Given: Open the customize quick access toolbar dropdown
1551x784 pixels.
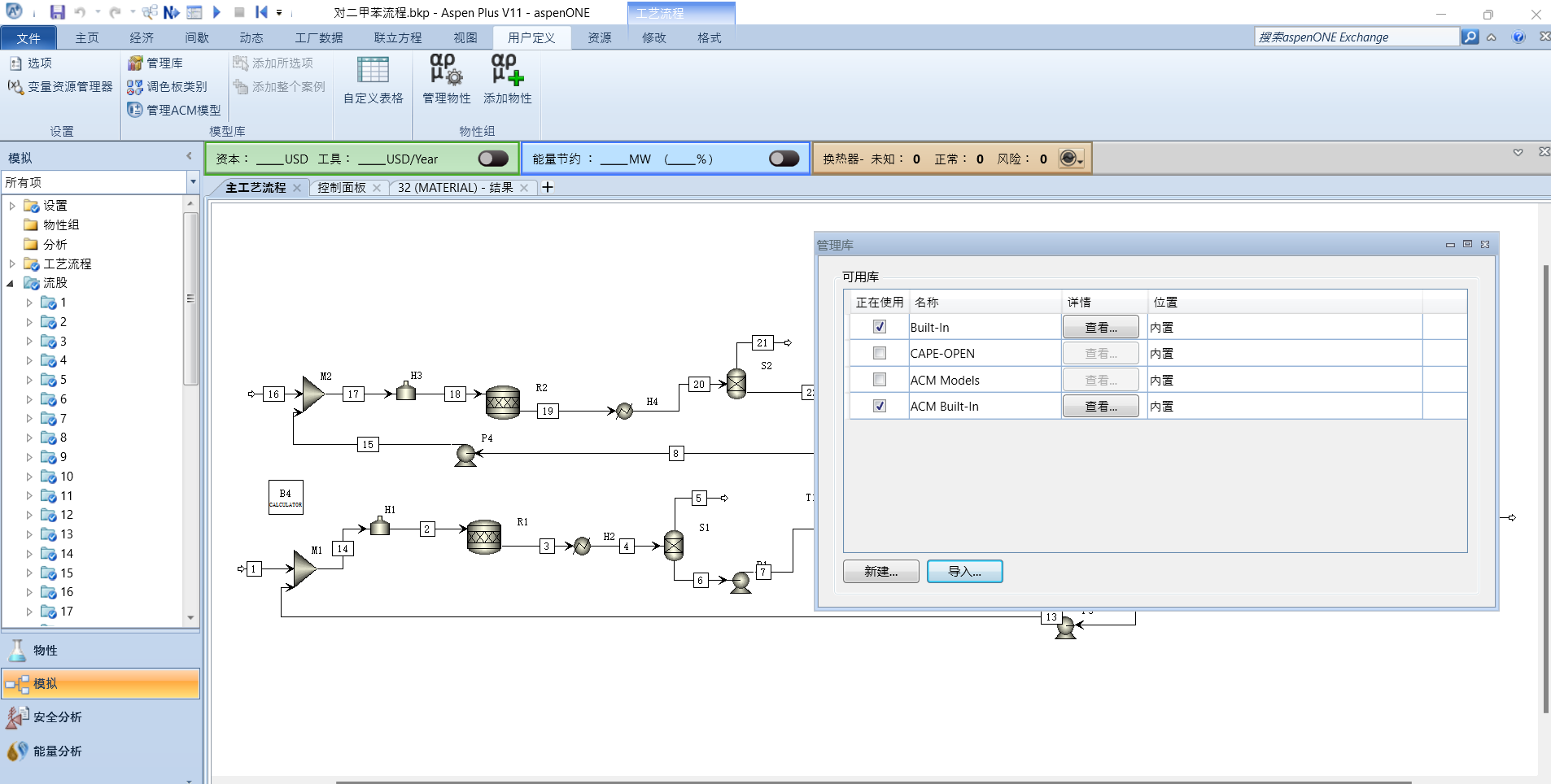Looking at the screenshot, I should (x=279, y=13).
